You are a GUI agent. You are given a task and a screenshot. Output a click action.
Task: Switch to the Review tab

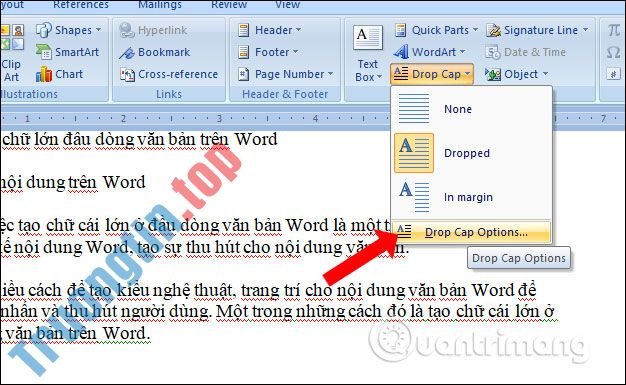pos(229,4)
